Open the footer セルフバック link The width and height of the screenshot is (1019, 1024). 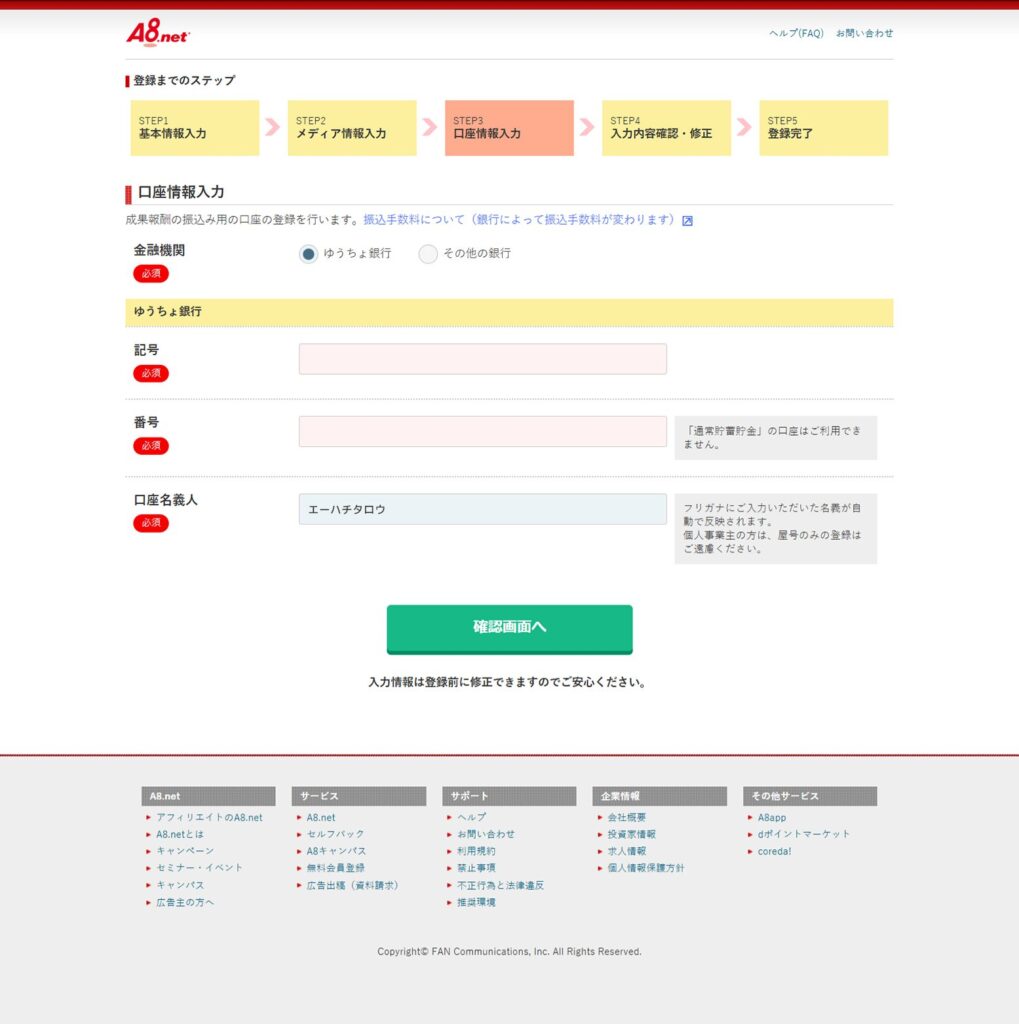click(335, 834)
